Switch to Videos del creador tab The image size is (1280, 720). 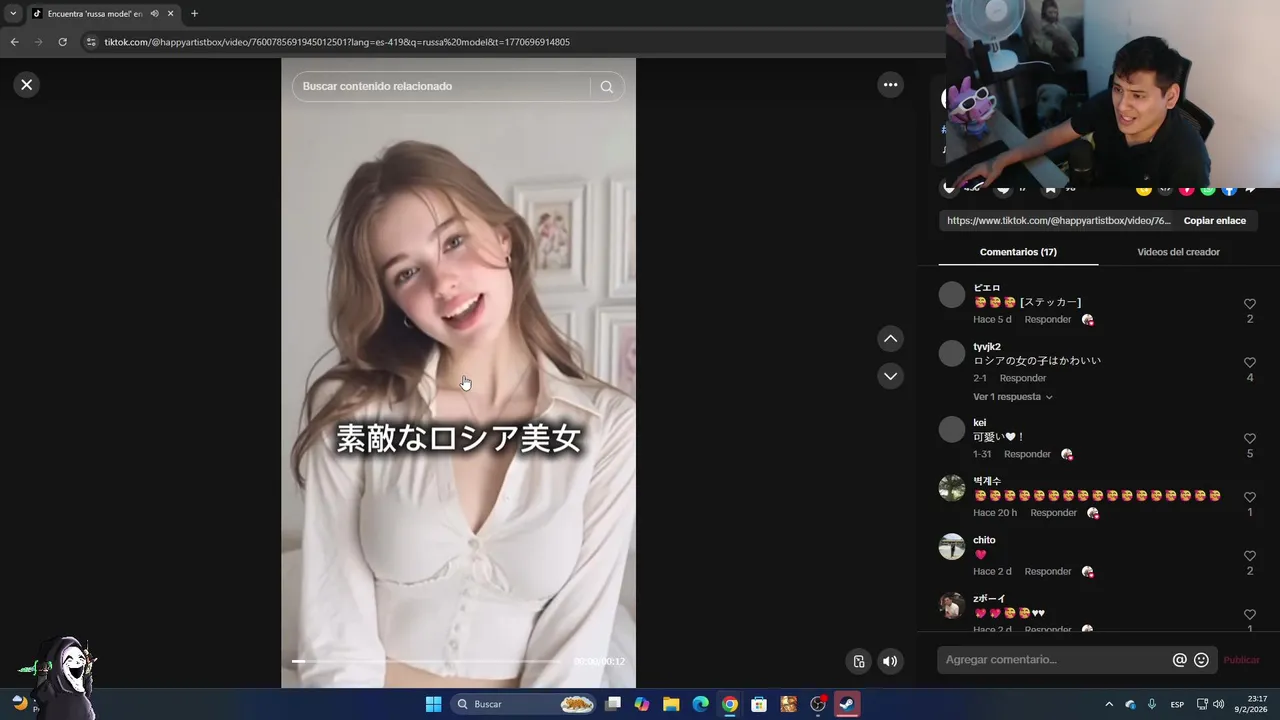pos(1178,252)
